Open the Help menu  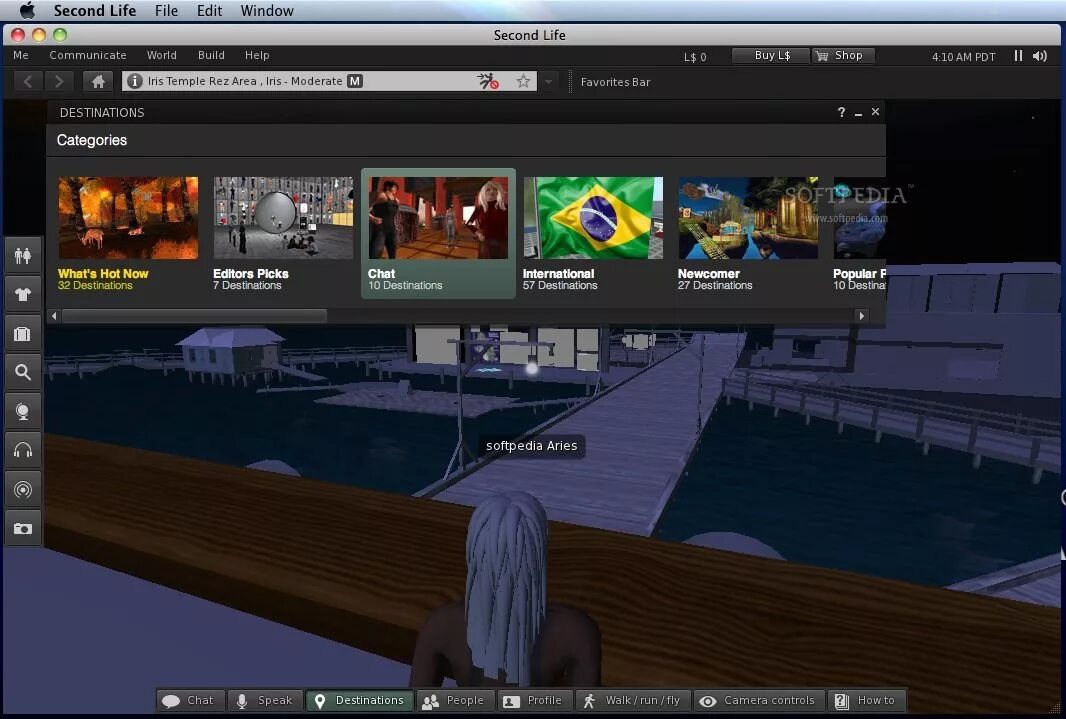tap(257, 55)
